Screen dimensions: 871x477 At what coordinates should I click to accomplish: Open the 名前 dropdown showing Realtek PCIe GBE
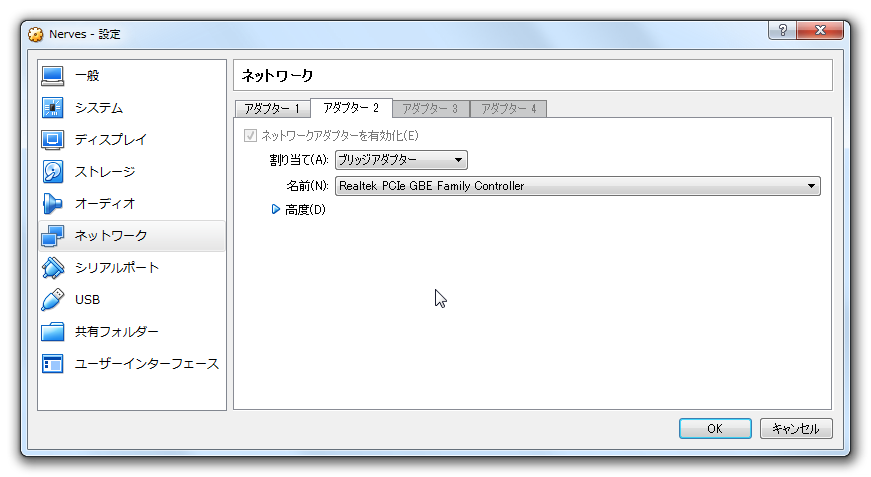(x=578, y=186)
